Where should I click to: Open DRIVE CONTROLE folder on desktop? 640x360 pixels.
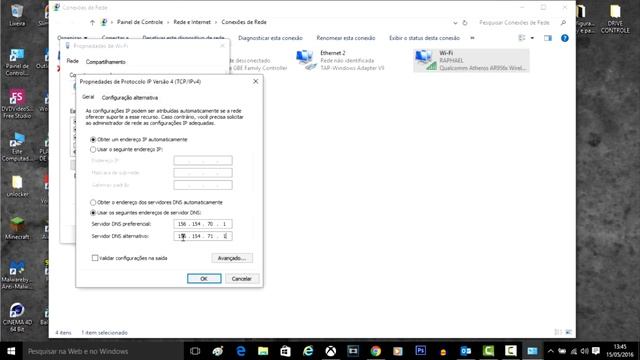point(615,19)
